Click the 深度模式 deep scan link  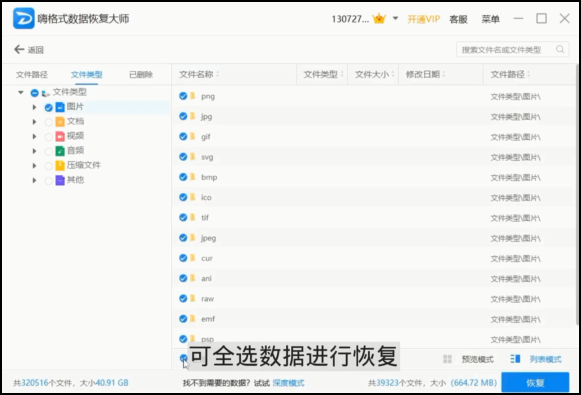point(288,383)
